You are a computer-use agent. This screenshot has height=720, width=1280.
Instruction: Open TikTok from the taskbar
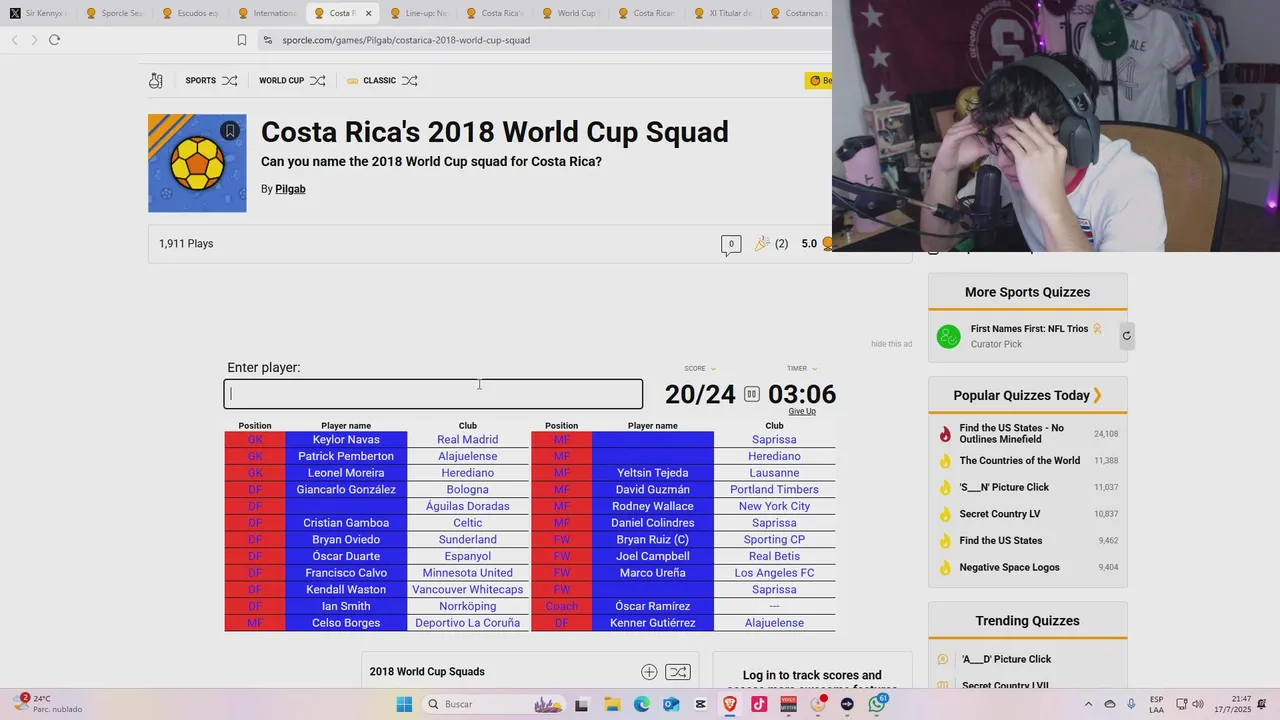pos(759,704)
